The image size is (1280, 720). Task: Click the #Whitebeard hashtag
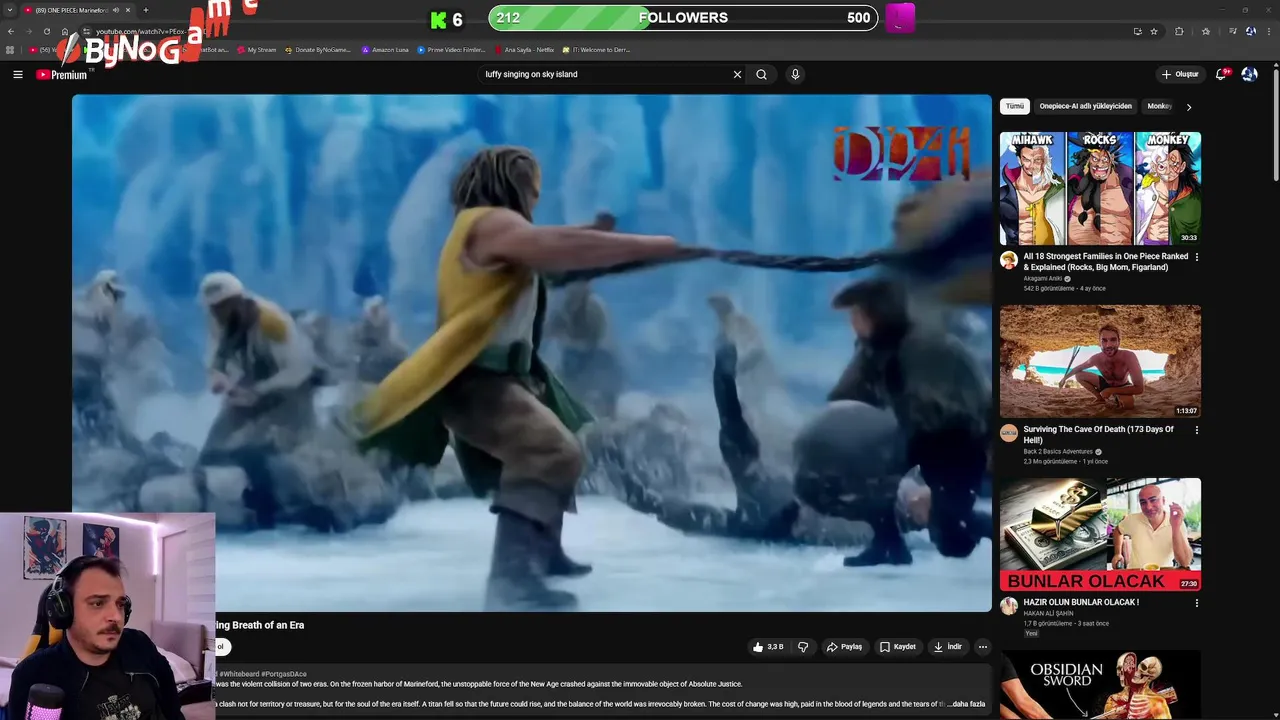(239, 674)
